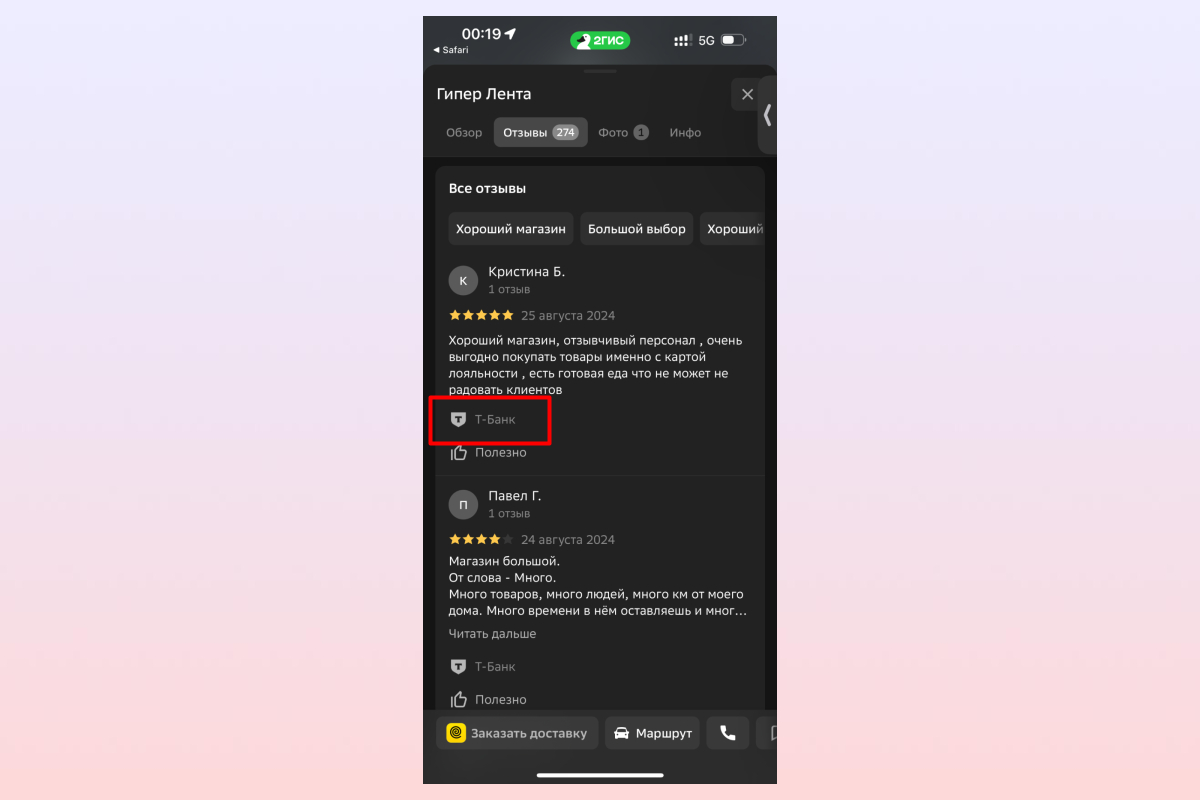Tap the Заказать доставку button
This screenshot has width=1200, height=800.
517,733
